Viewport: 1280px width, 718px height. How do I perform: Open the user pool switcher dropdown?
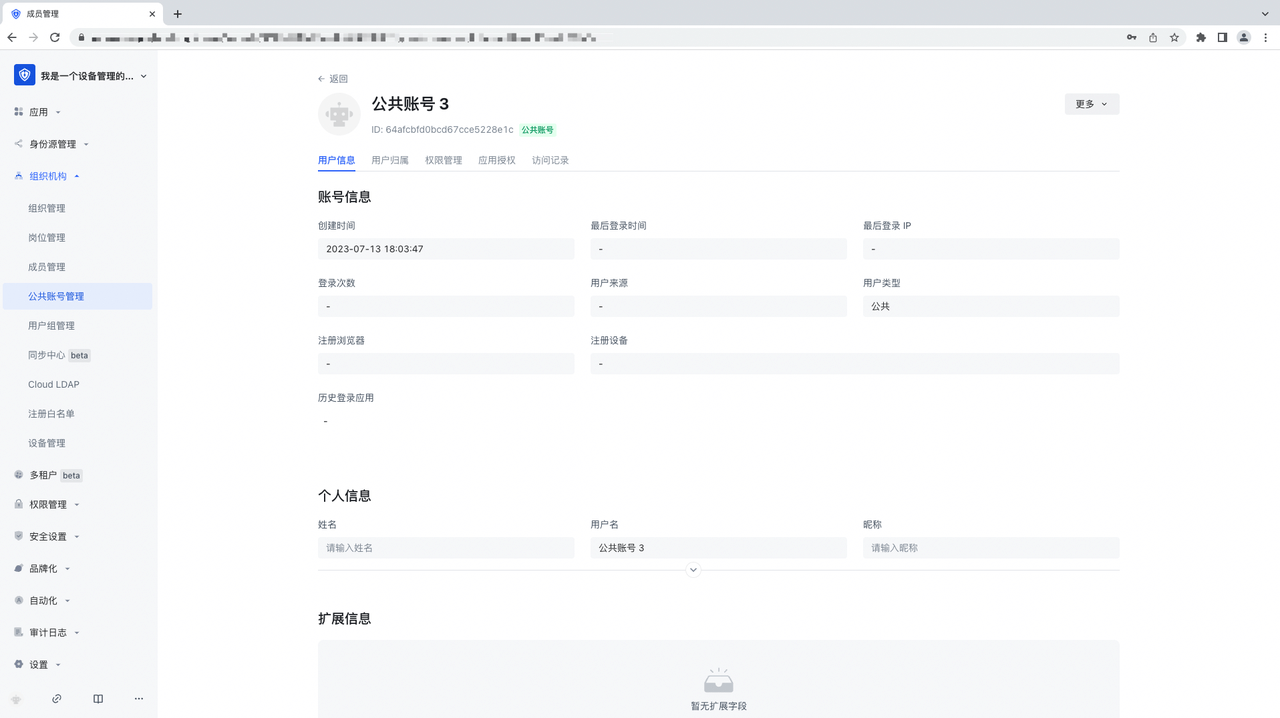(x=82, y=76)
